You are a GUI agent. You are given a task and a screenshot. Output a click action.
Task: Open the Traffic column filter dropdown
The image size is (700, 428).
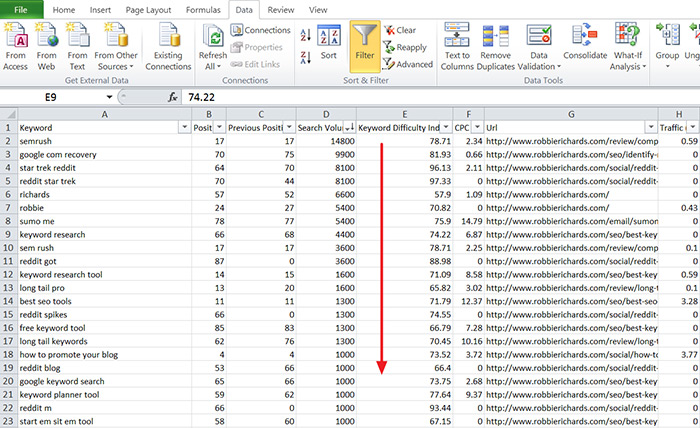pyautogui.click(x=692, y=128)
